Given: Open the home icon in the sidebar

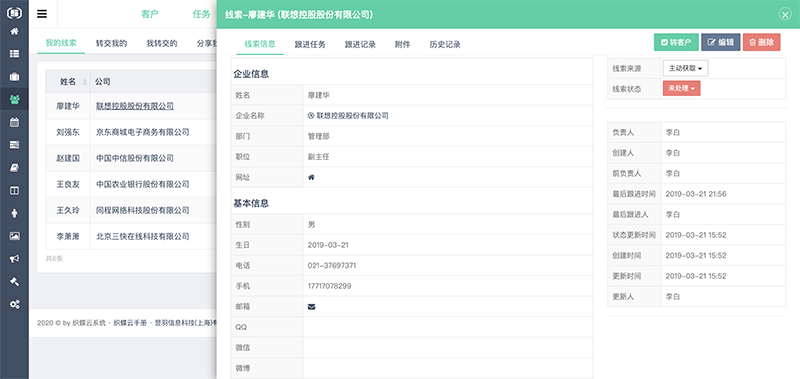Looking at the screenshot, I should 14,31.
